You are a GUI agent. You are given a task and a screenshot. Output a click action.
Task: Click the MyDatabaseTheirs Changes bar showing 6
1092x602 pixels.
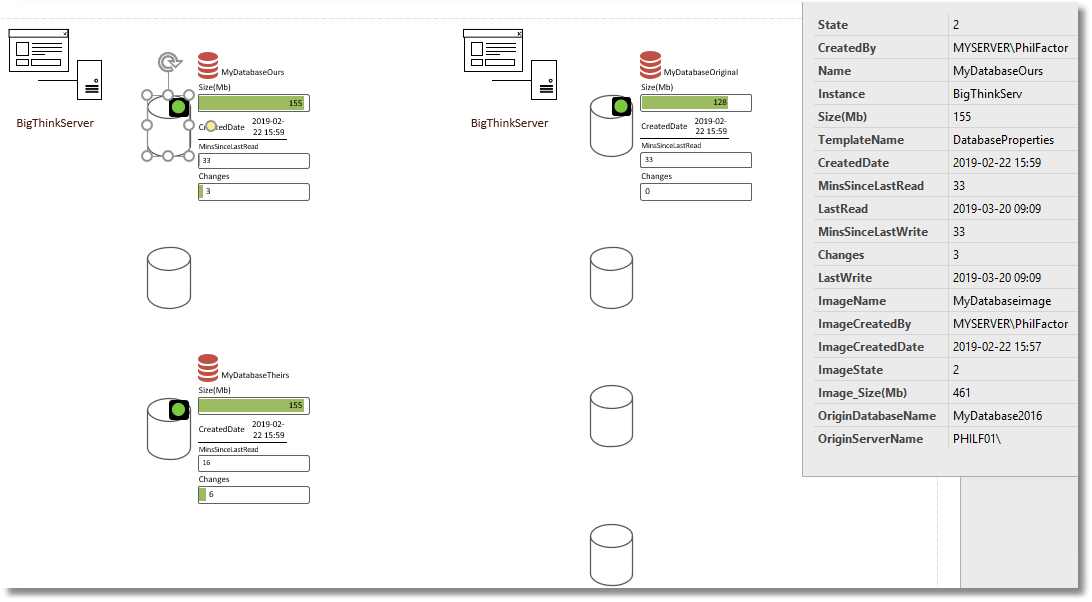coord(254,495)
